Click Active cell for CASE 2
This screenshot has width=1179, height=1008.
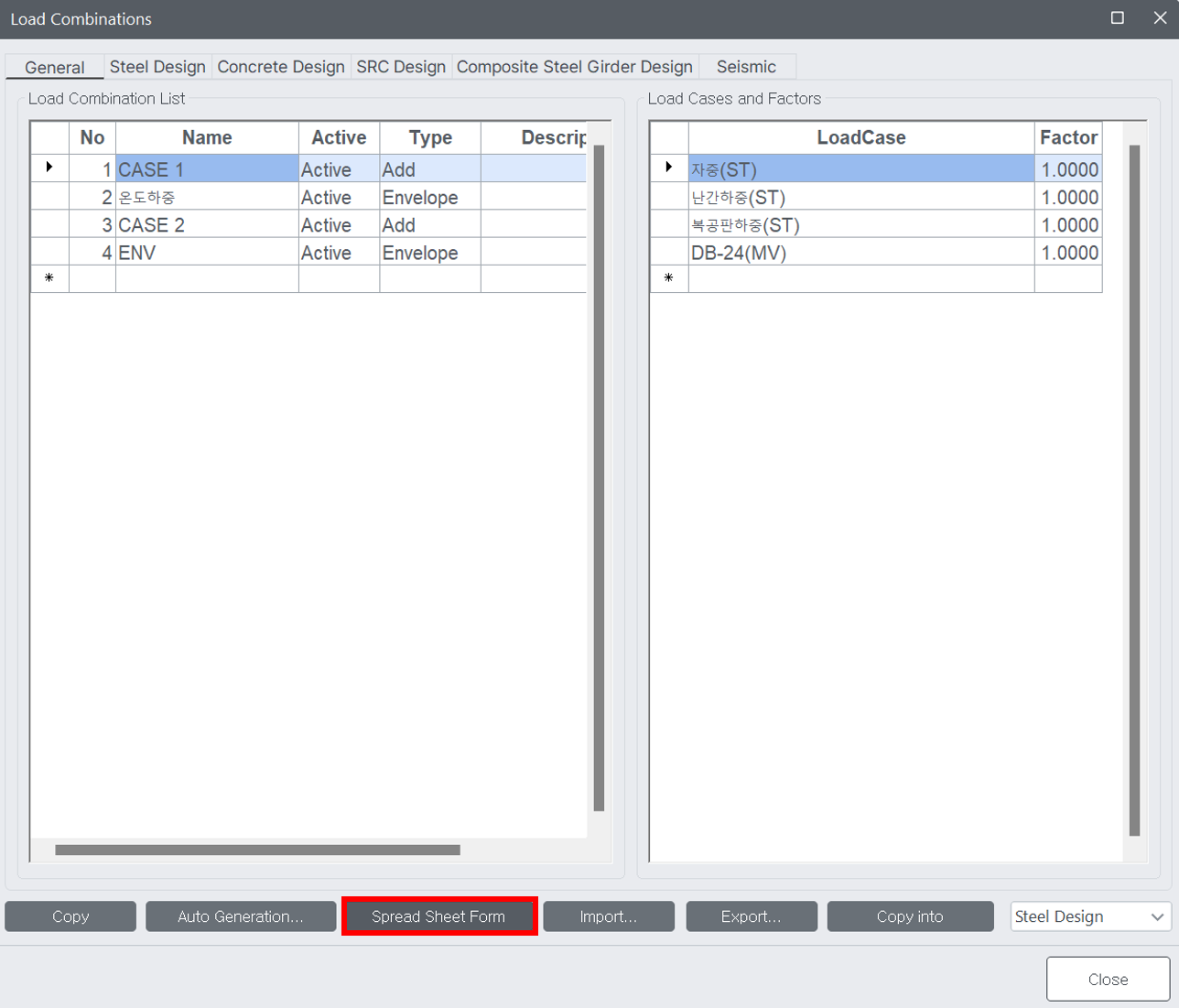tap(339, 224)
